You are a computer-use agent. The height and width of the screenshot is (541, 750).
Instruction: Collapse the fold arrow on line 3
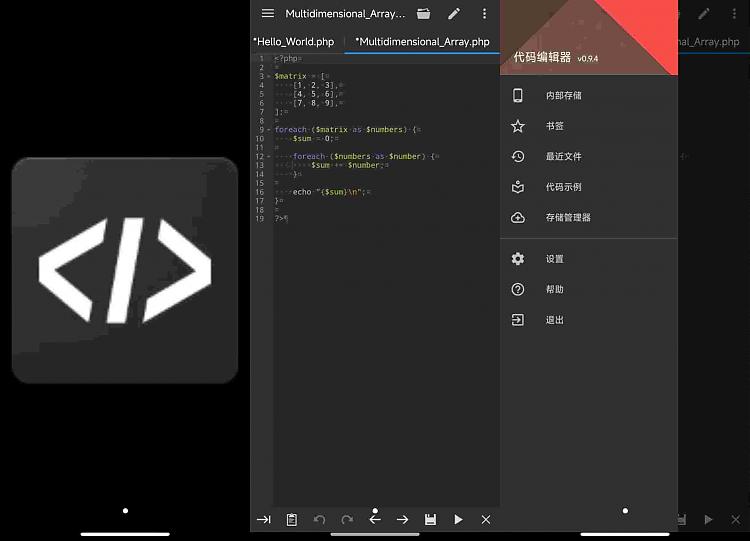point(269,76)
